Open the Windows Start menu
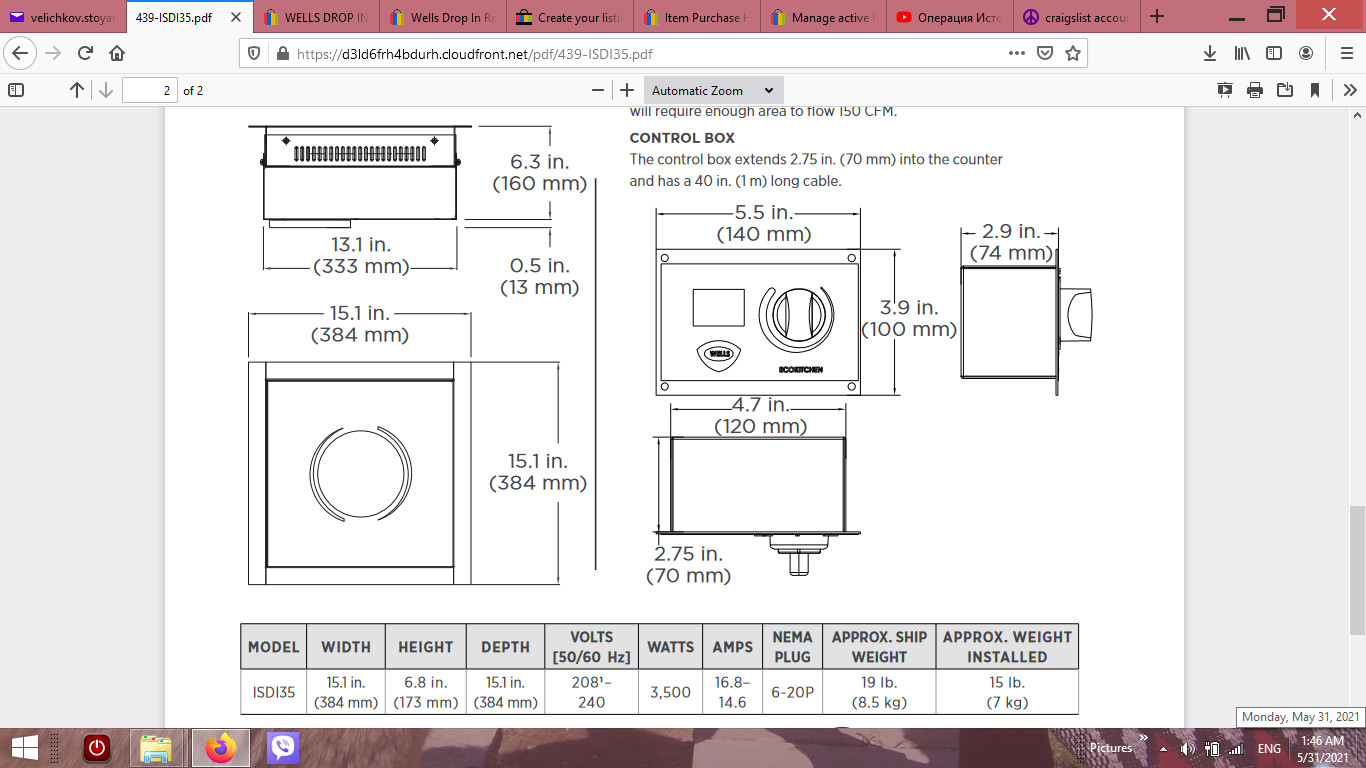1366x768 pixels. (24, 748)
